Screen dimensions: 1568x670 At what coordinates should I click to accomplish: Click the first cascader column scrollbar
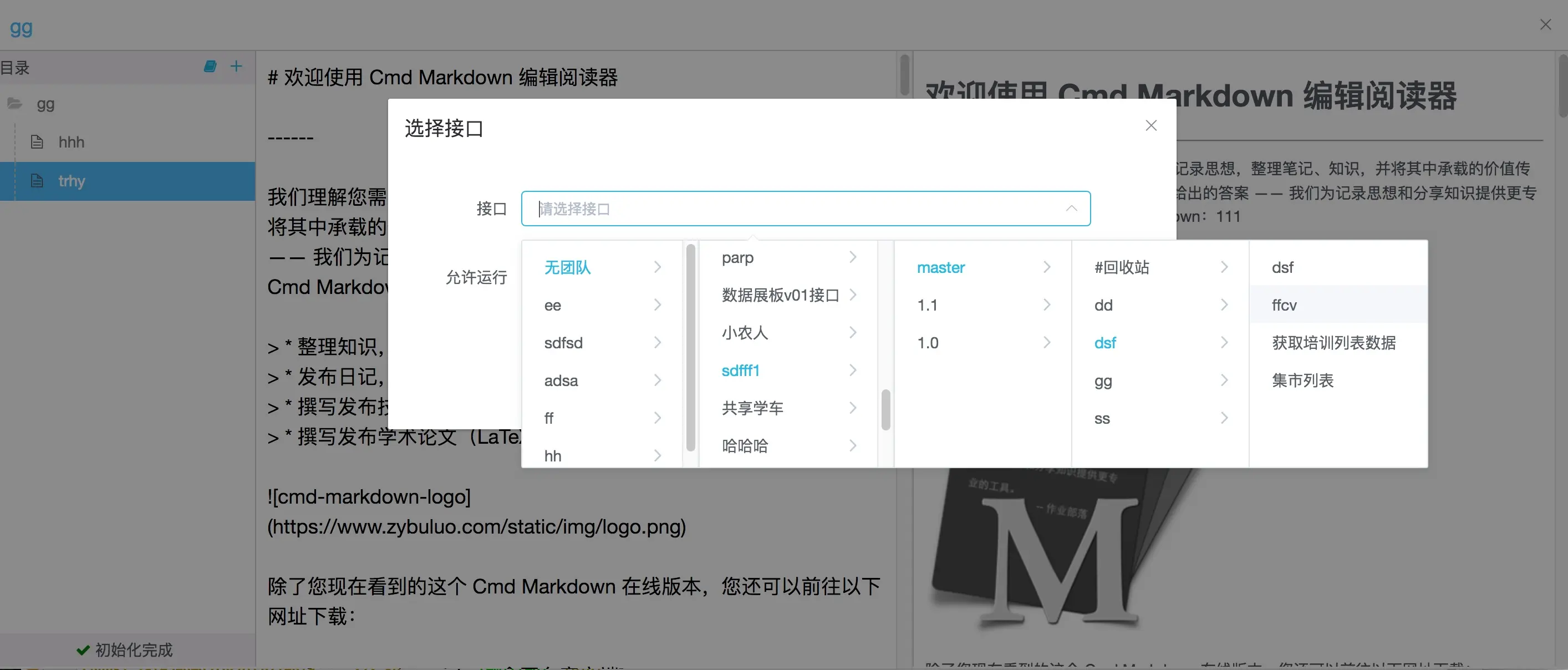pyautogui.click(x=690, y=347)
